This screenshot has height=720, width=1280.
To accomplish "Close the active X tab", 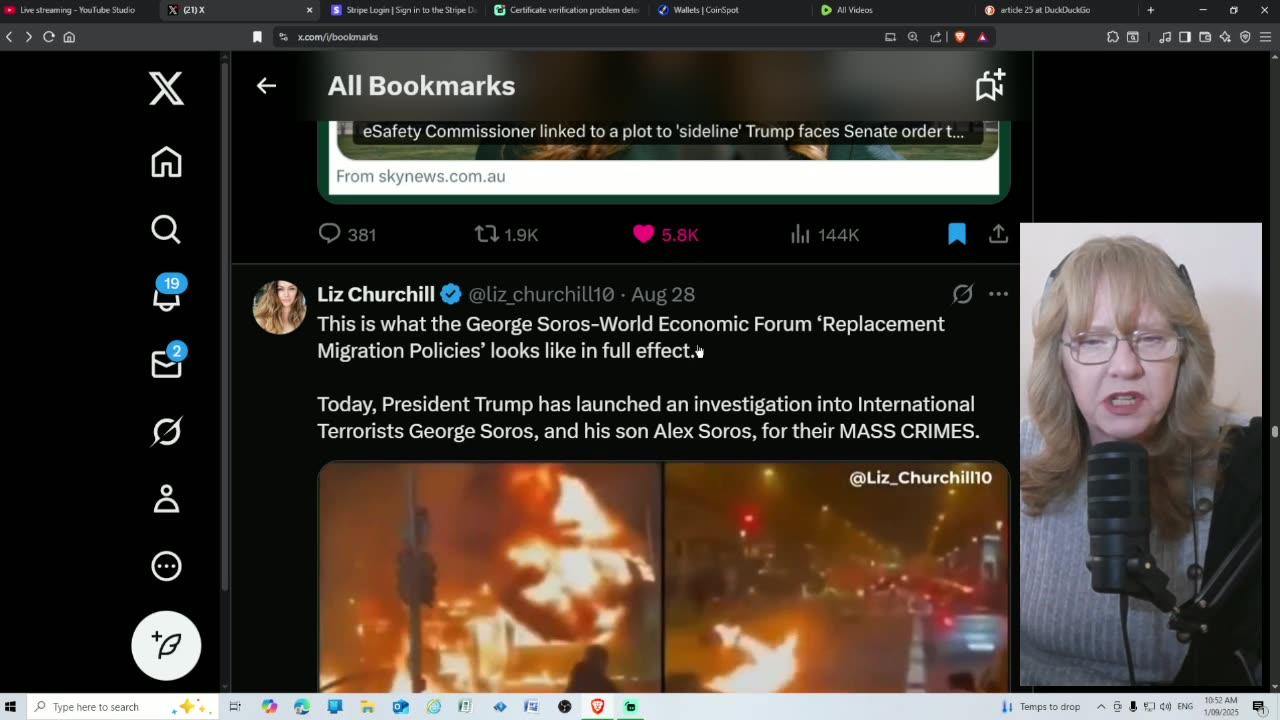I will (x=309, y=10).
